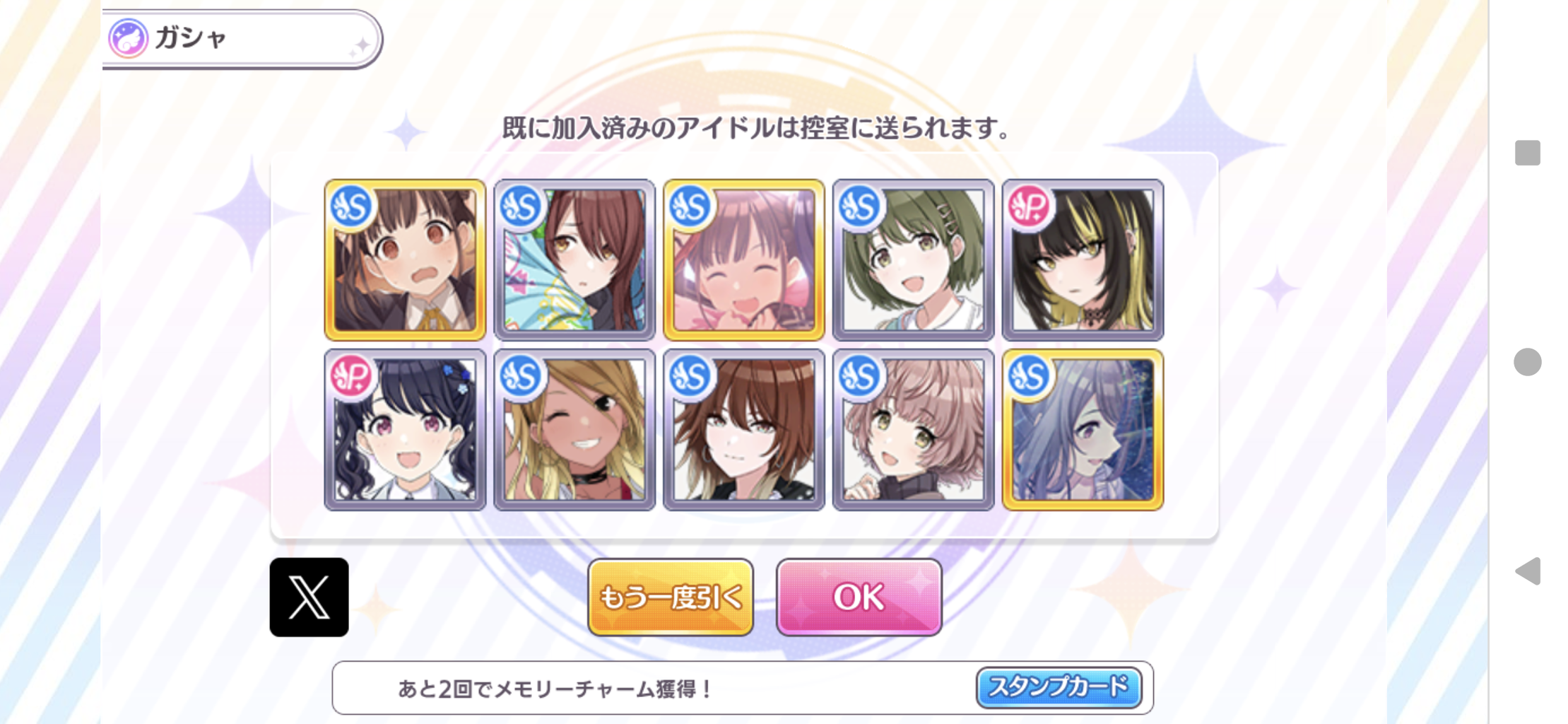
Task: Open the スタンプカード stamp card
Action: [1059, 687]
